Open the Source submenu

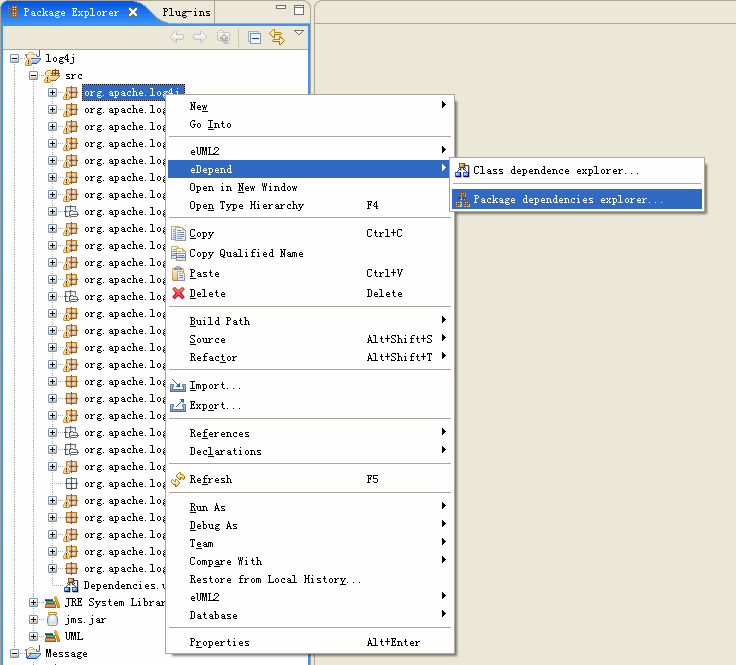point(310,339)
